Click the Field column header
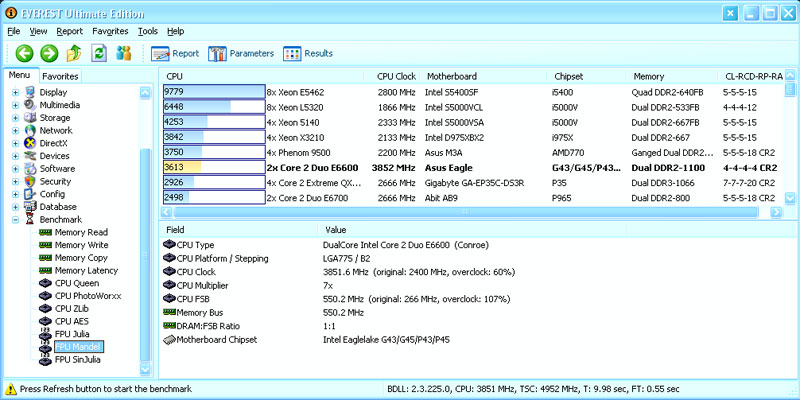The image size is (800, 400). pyautogui.click(x=238, y=230)
